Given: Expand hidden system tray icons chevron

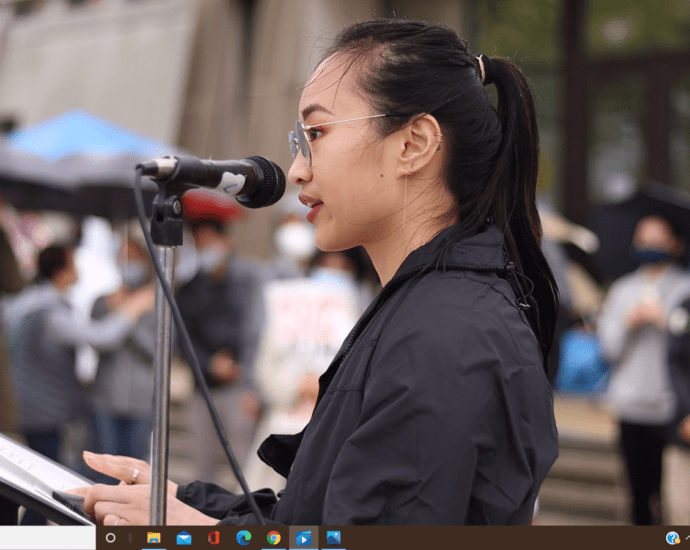Looking at the screenshot, I should [686, 538].
